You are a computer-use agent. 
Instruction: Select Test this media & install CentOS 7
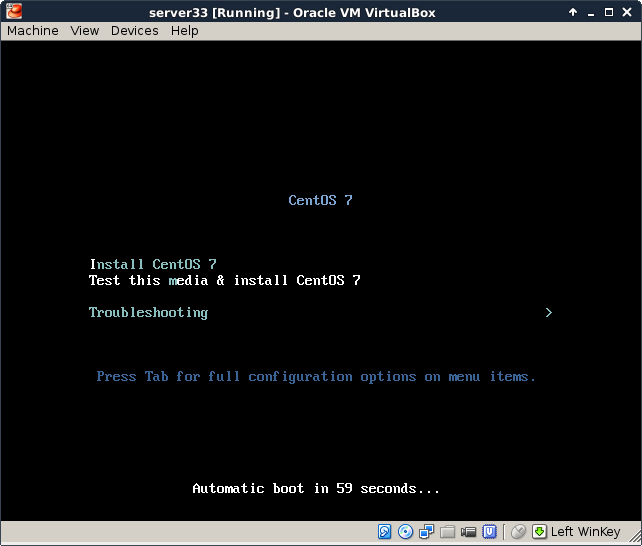point(225,280)
